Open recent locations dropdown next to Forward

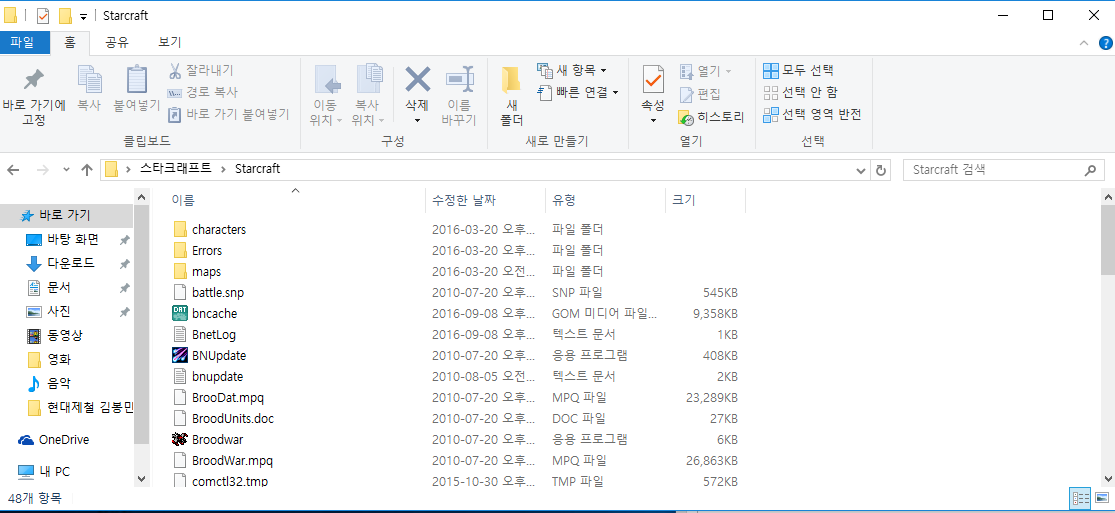coord(67,170)
